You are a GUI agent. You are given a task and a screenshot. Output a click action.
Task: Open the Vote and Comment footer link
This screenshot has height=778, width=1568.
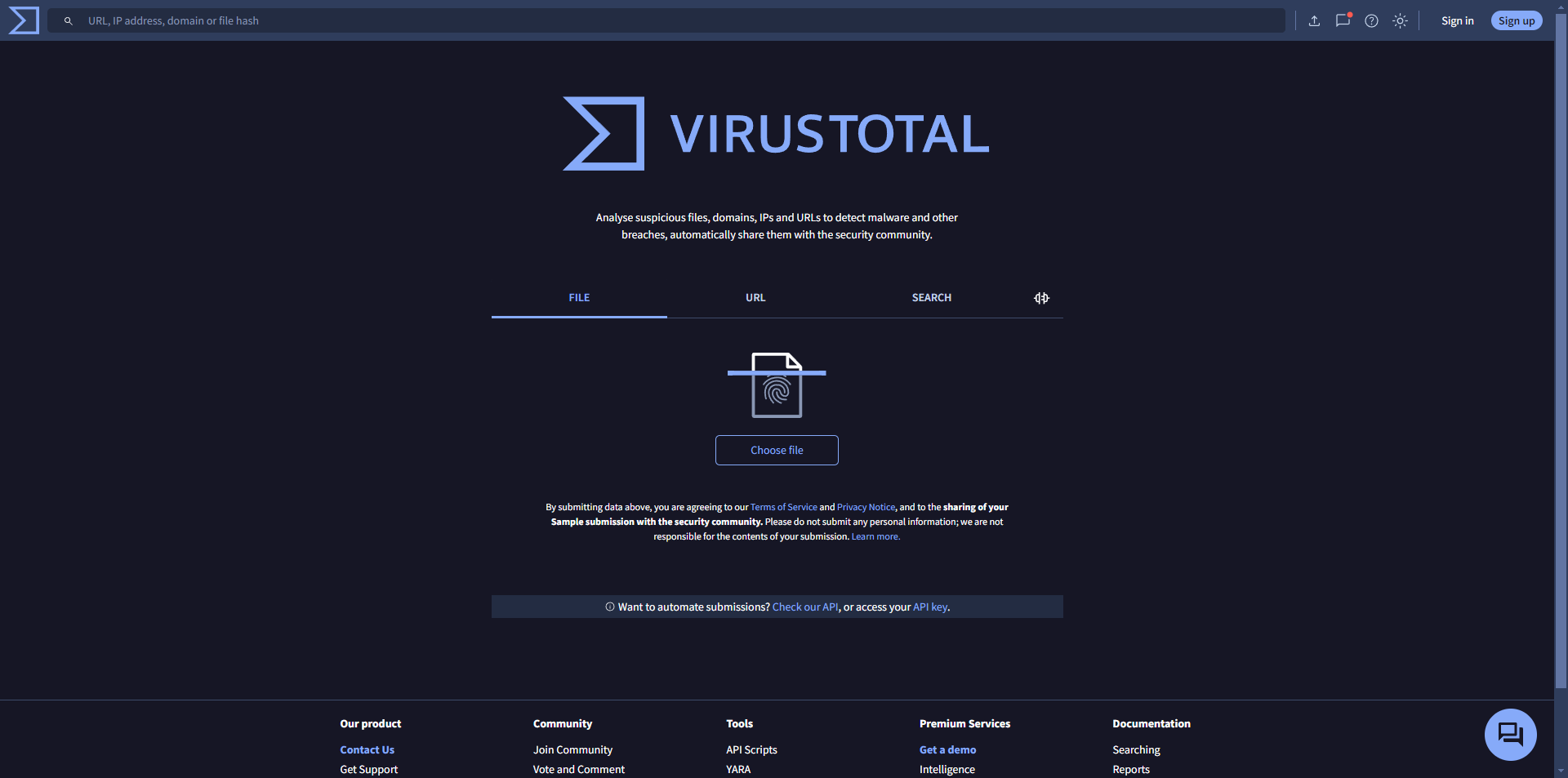tap(578, 769)
